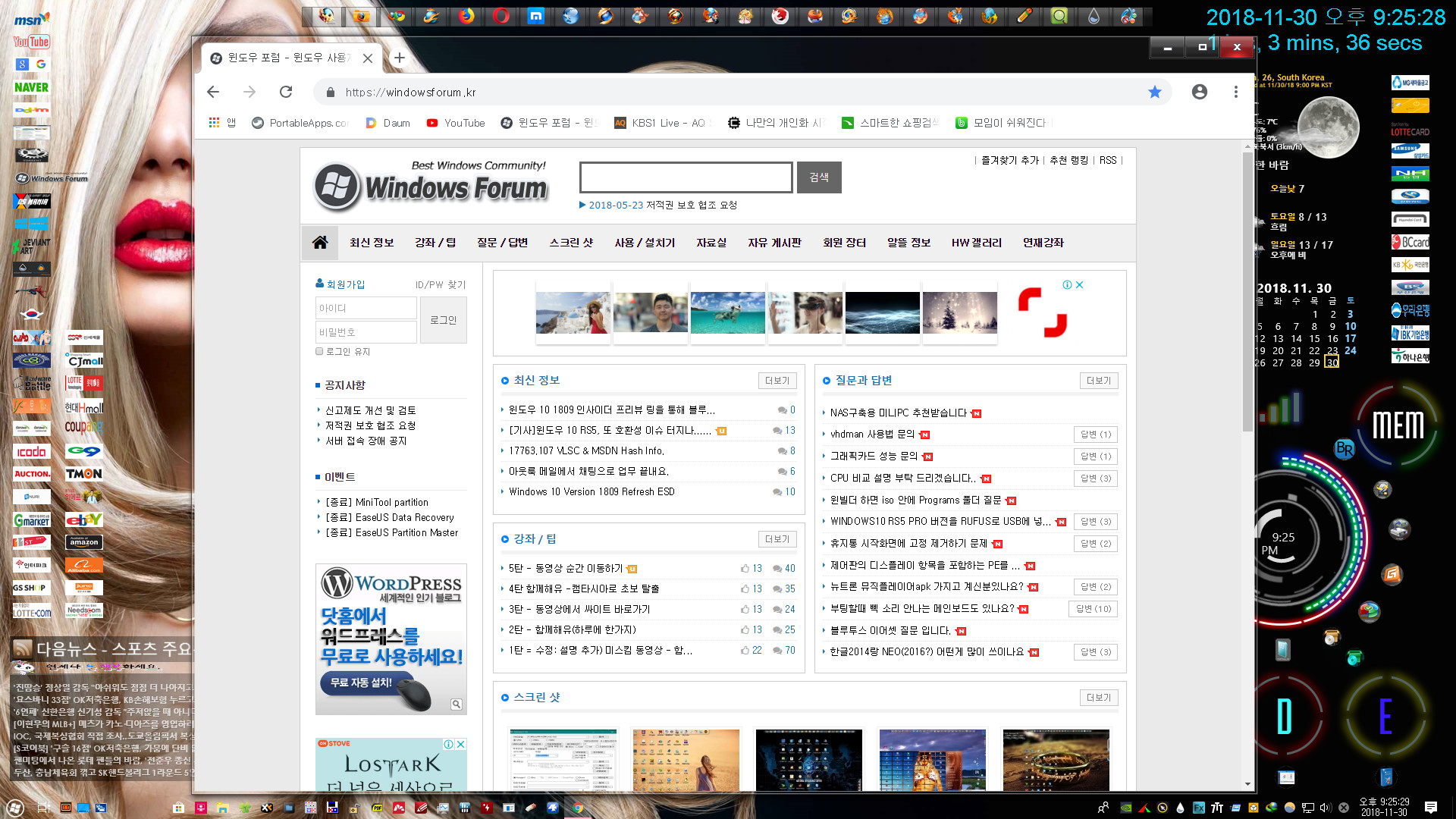Open TMON desktop shortcut icon
The width and height of the screenshot is (1456, 819).
pyautogui.click(x=84, y=474)
